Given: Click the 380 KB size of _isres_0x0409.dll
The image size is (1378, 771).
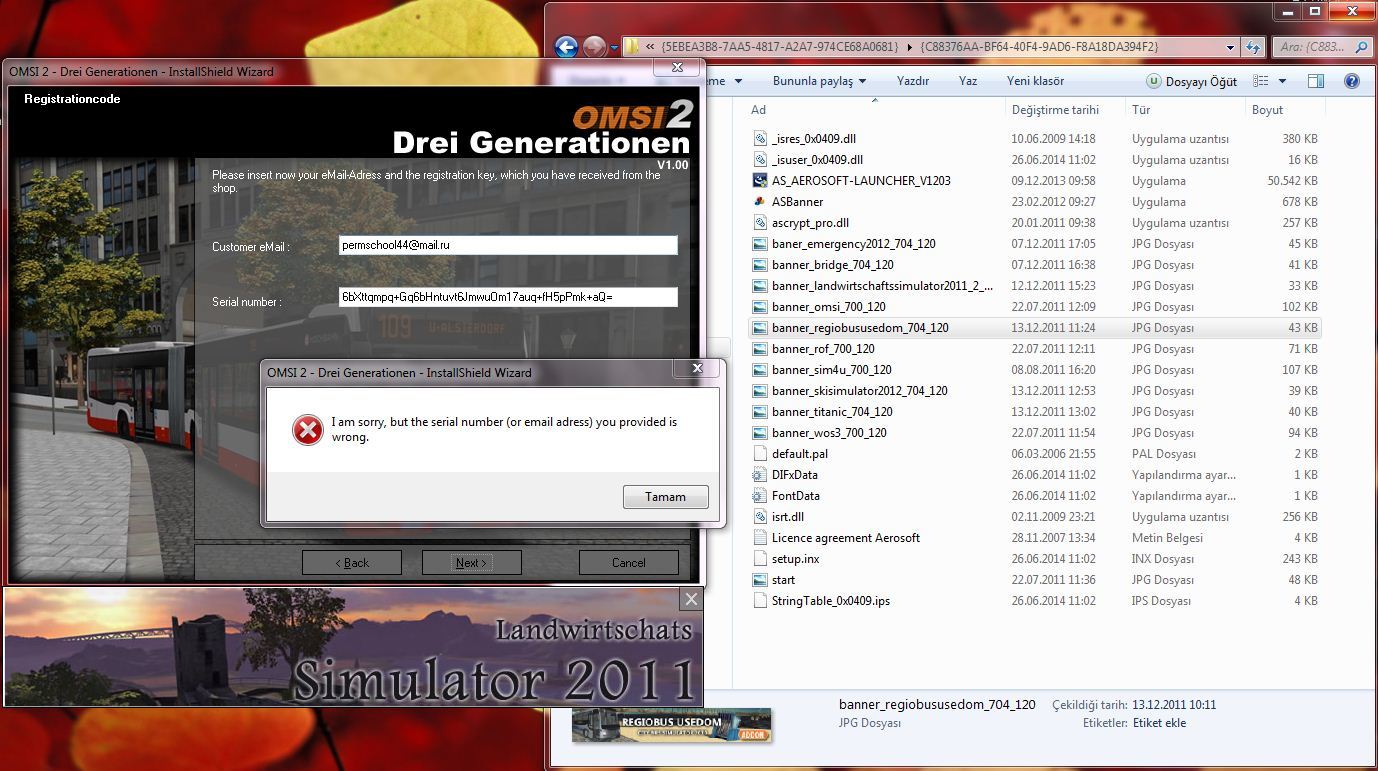Looking at the screenshot, I should click(x=1299, y=139).
